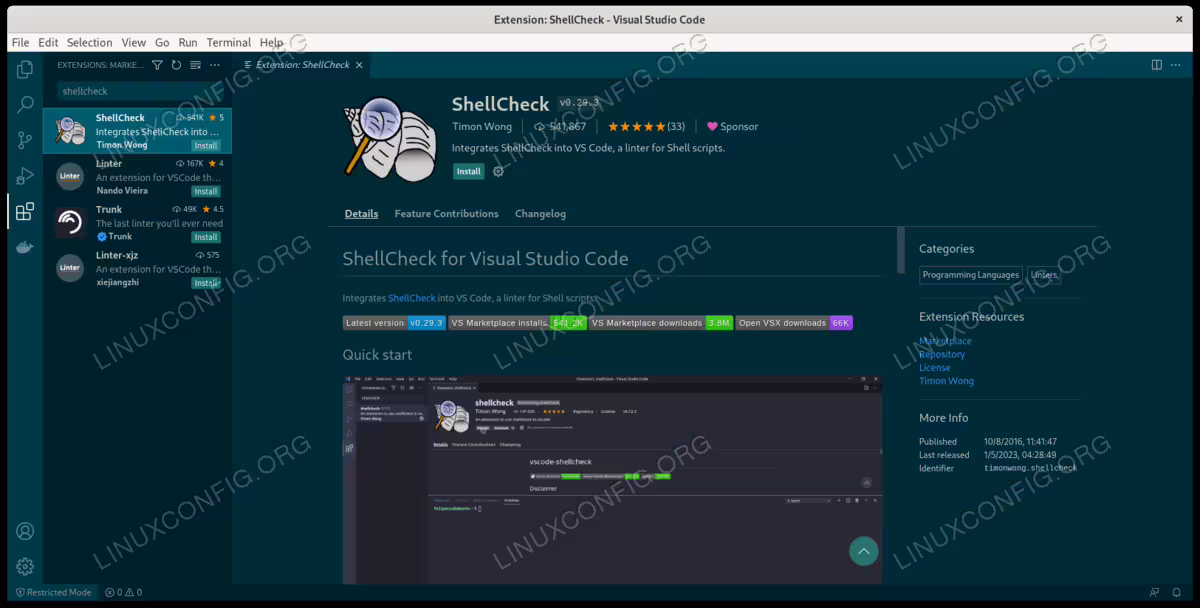Viewport: 1200px width, 608px height.
Task: Click the Trunk extension icon
Action: coord(70,222)
